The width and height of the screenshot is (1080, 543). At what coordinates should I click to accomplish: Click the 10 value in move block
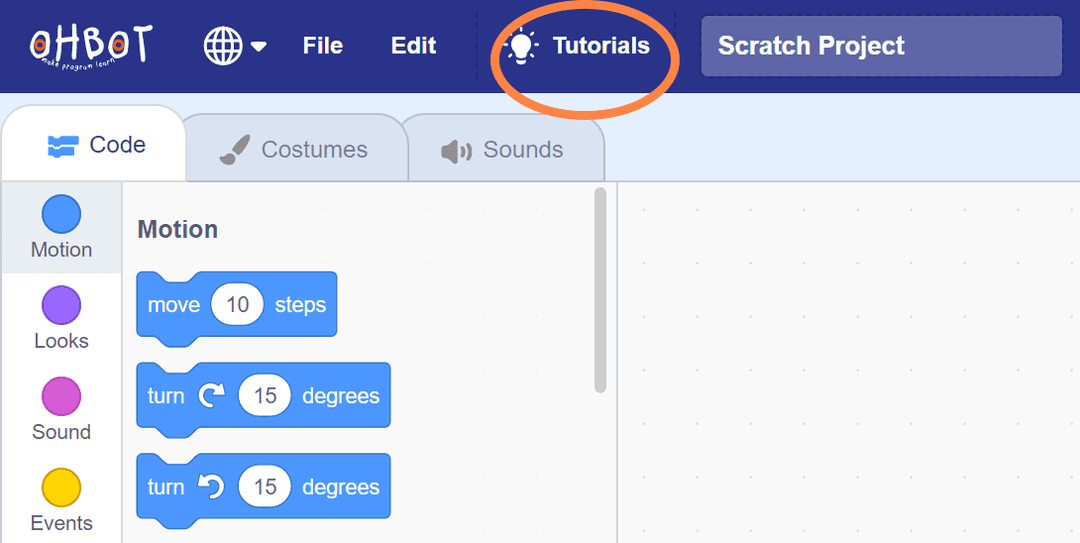[x=238, y=305]
